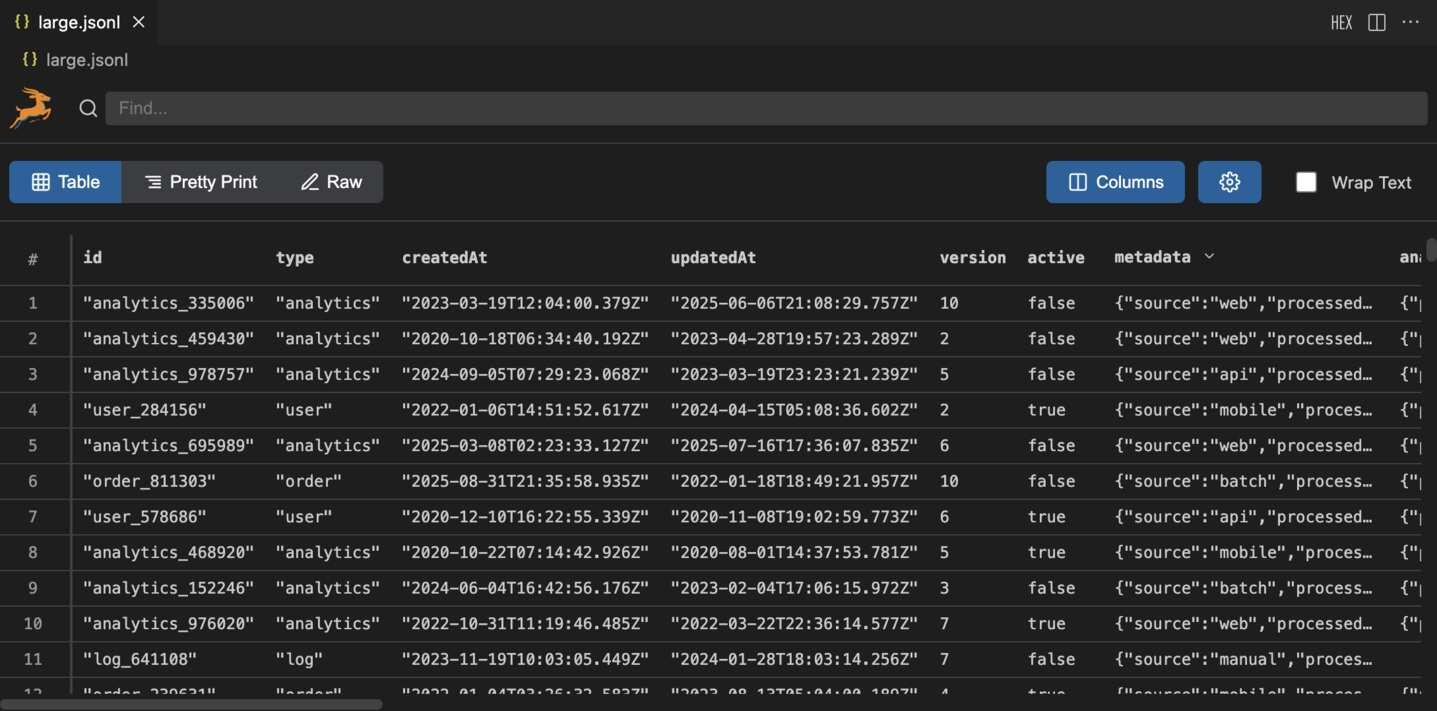Viewport: 1437px width, 711px height.
Task: Select cell "user_284156"
Action: coord(144,410)
